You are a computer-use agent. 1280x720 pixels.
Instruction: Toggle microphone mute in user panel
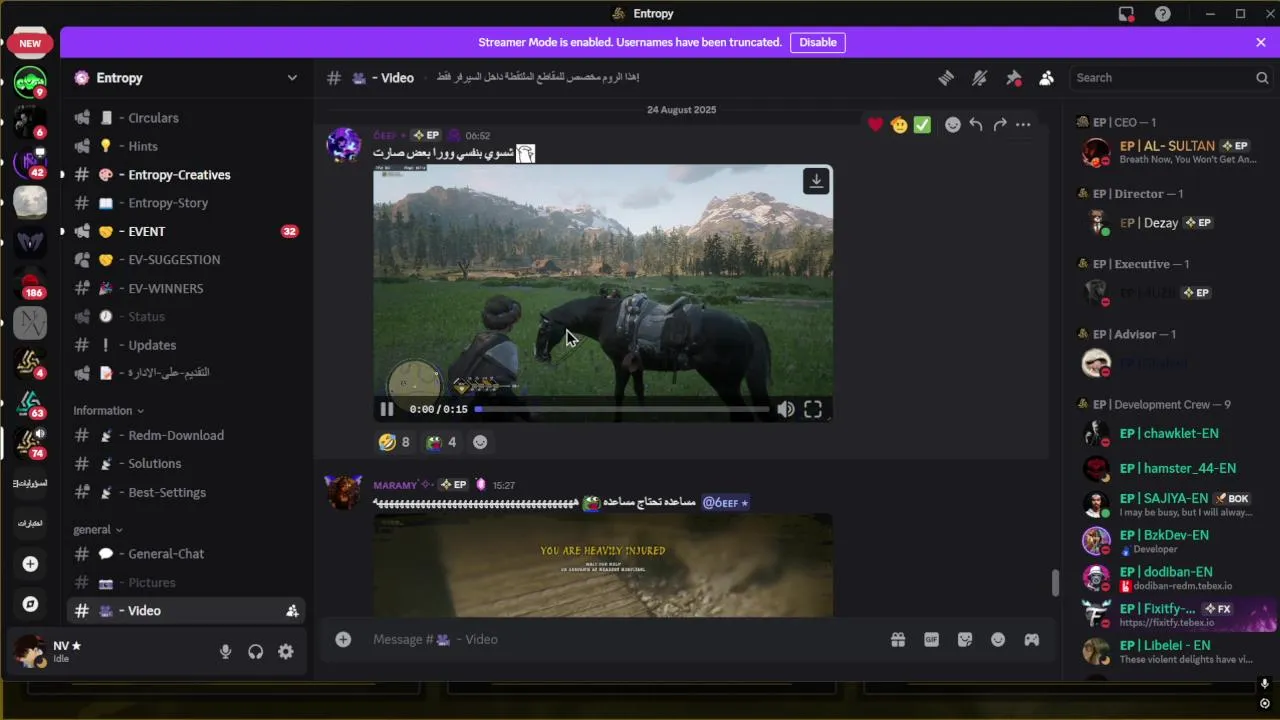tap(225, 651)
